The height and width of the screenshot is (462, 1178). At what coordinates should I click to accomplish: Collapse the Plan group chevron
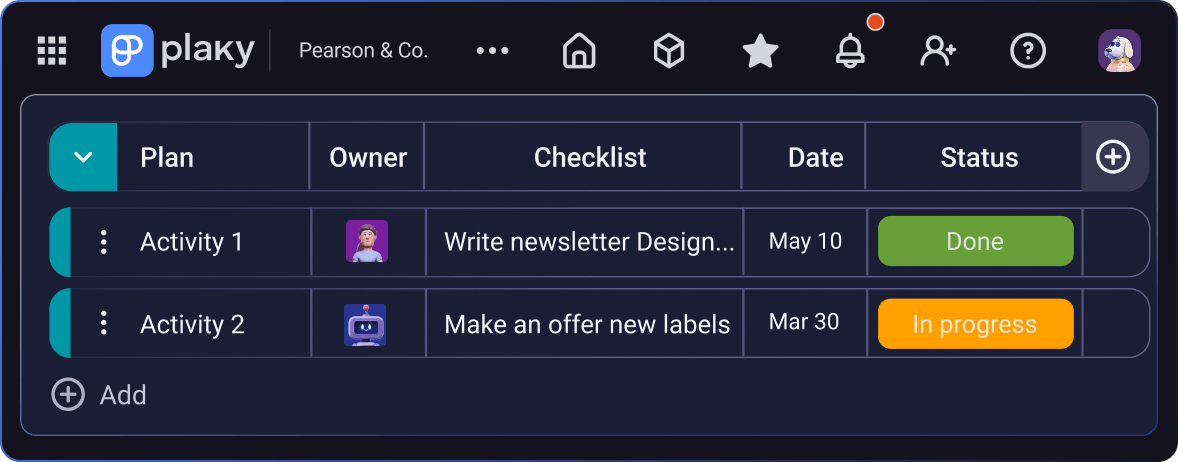tap(84, 157)
